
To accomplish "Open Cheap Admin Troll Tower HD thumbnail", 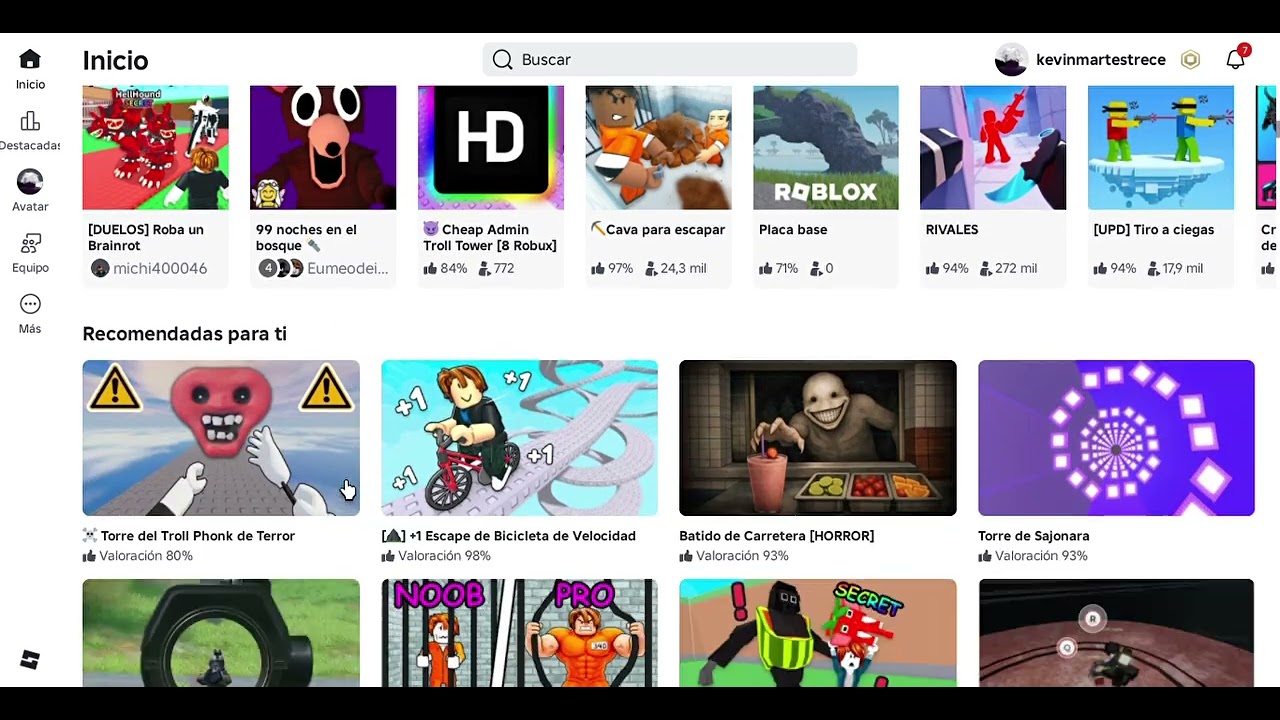I will (x=491, y=148).
